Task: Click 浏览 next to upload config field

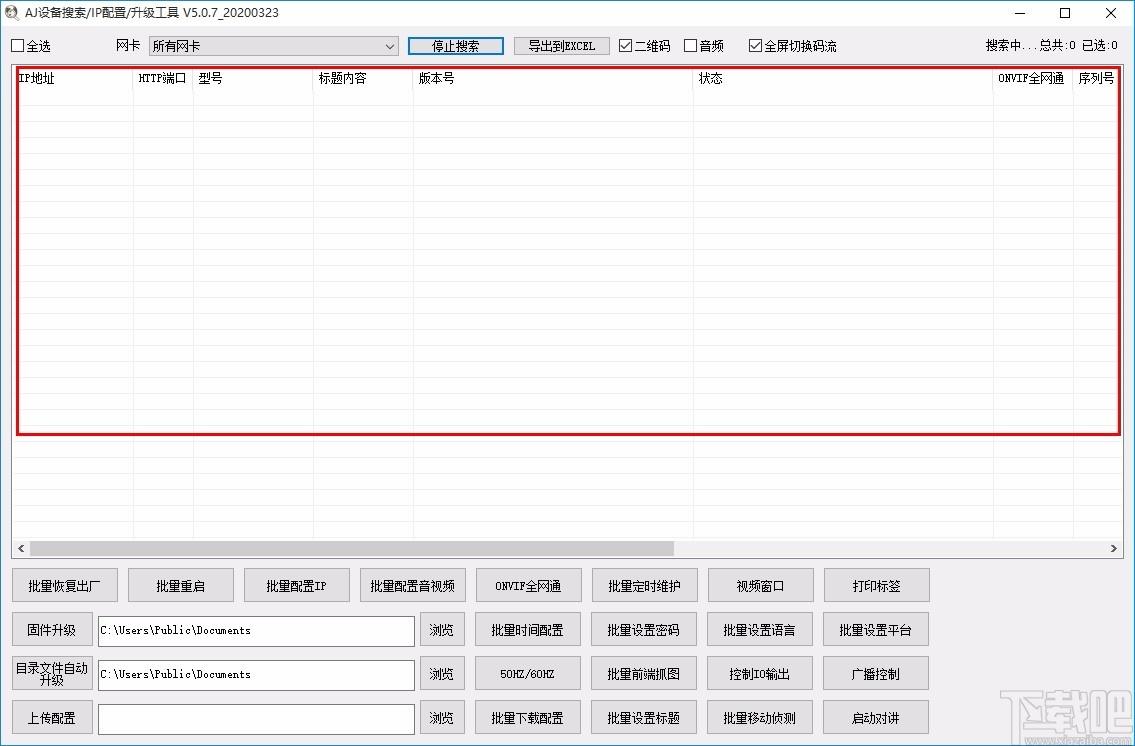Action: [442, 718]
